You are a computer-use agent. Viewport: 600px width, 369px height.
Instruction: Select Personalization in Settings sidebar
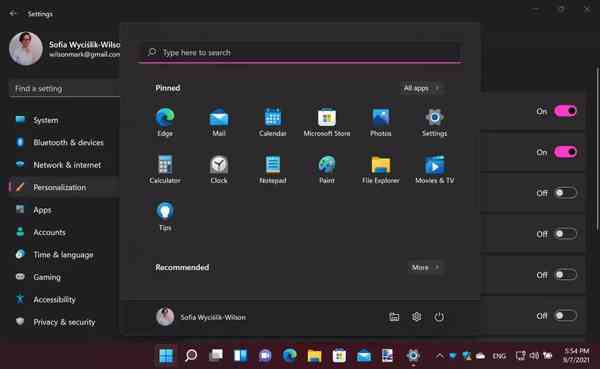click(64, 187)
